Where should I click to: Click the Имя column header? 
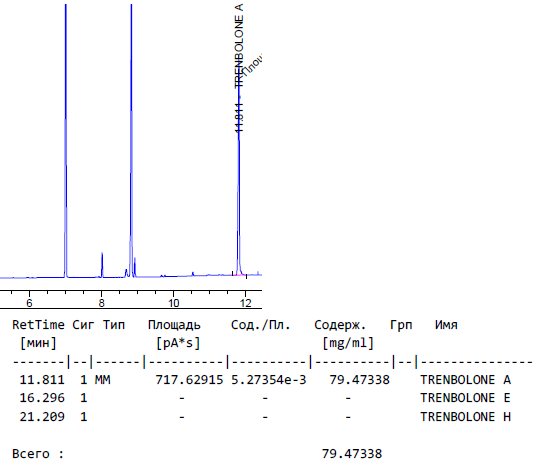point(446,325)
